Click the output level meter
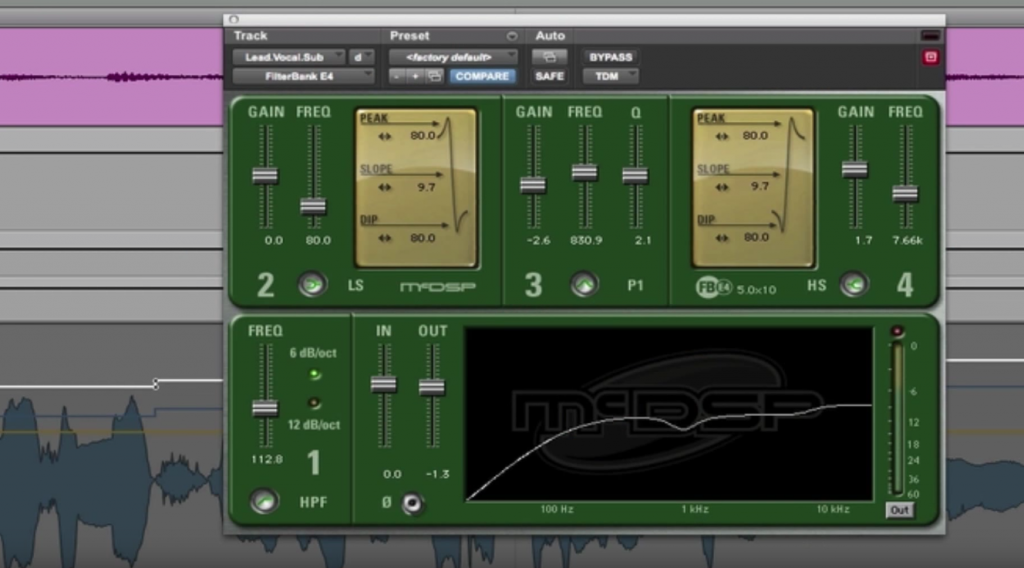 point(898,419)
